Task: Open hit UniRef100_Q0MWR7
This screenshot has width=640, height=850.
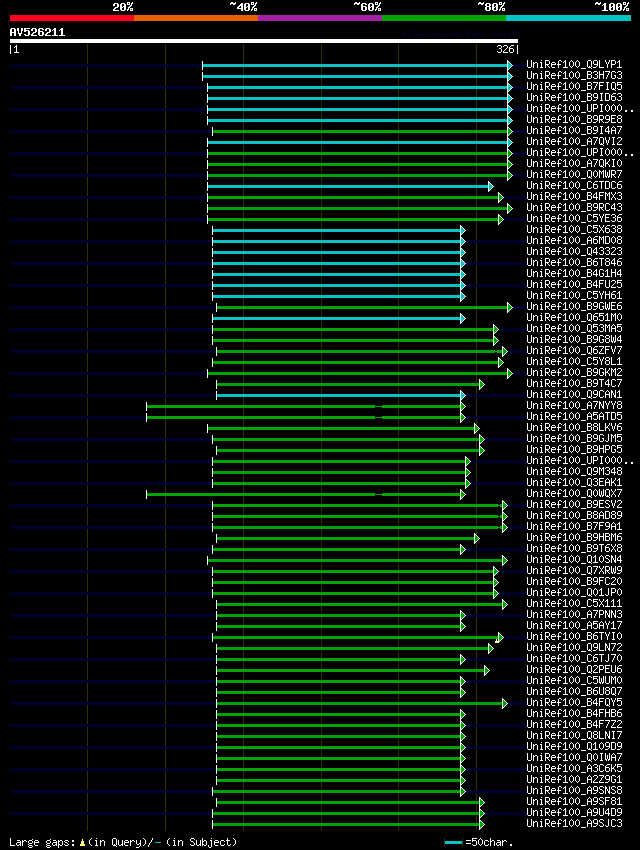Action: click(574, 175)
